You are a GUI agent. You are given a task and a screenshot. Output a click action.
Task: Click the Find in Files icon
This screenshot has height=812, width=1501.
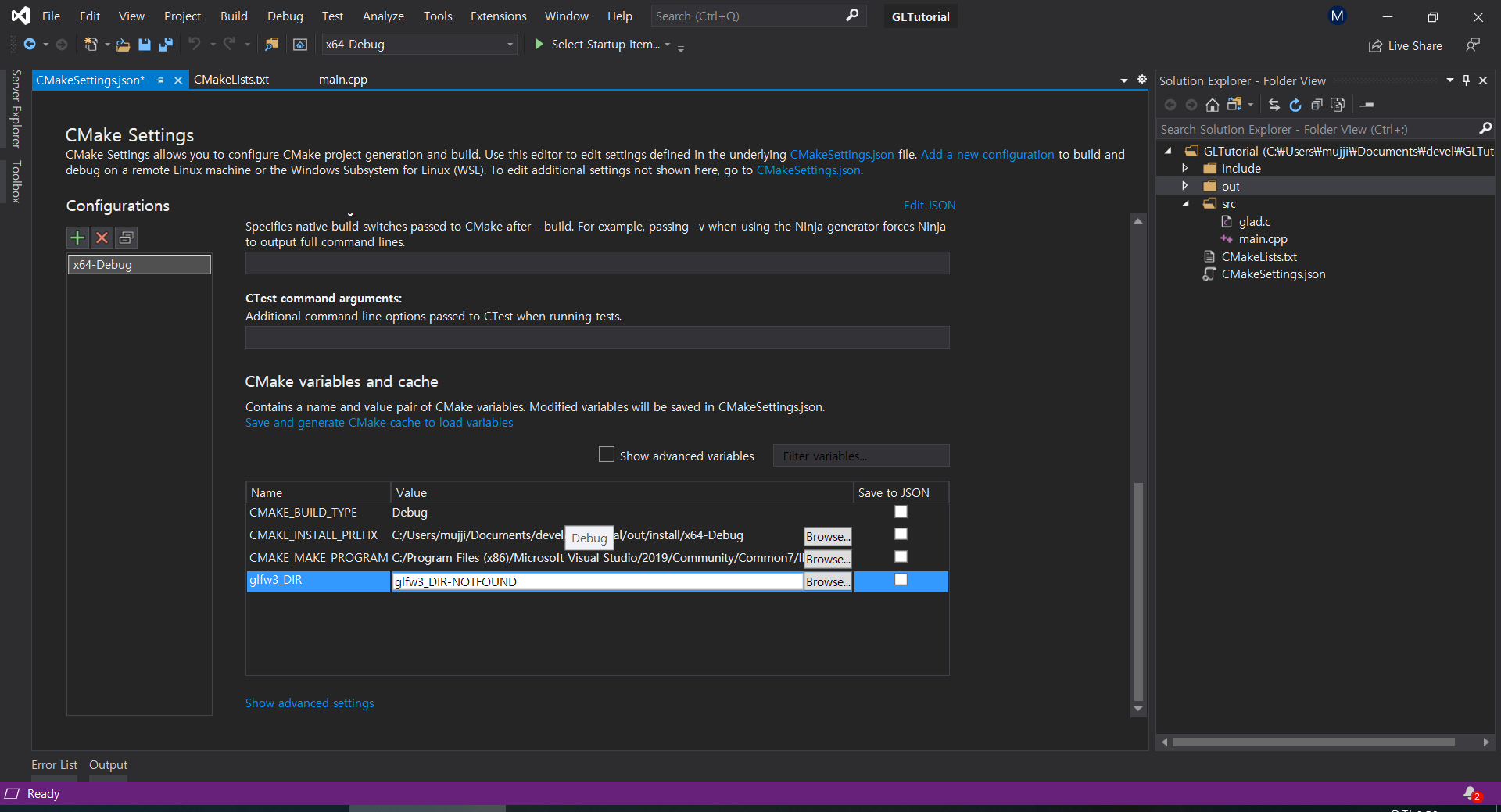pos(271,45)
